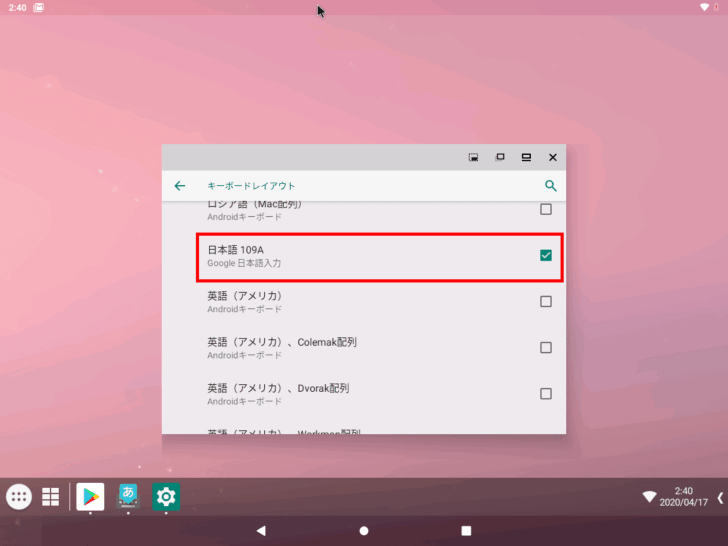Click restore-size window button on titlebar
728x546 pixels.
(500, 157)
